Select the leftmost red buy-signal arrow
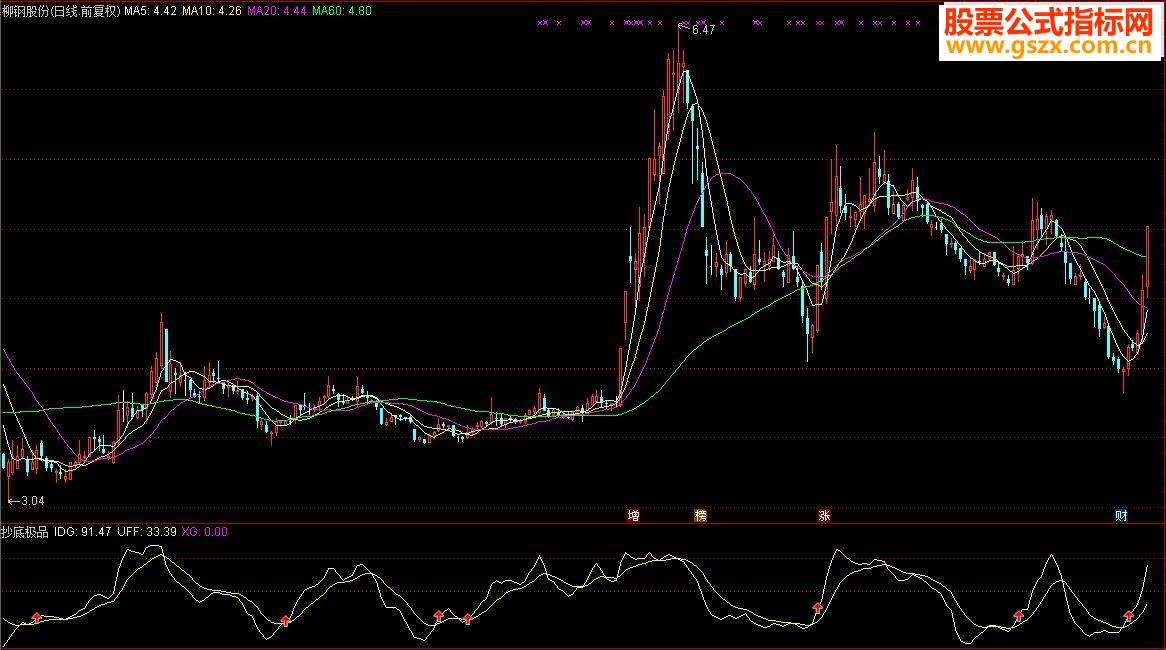This screenshot has width=1166, height=650. (37, 617)
